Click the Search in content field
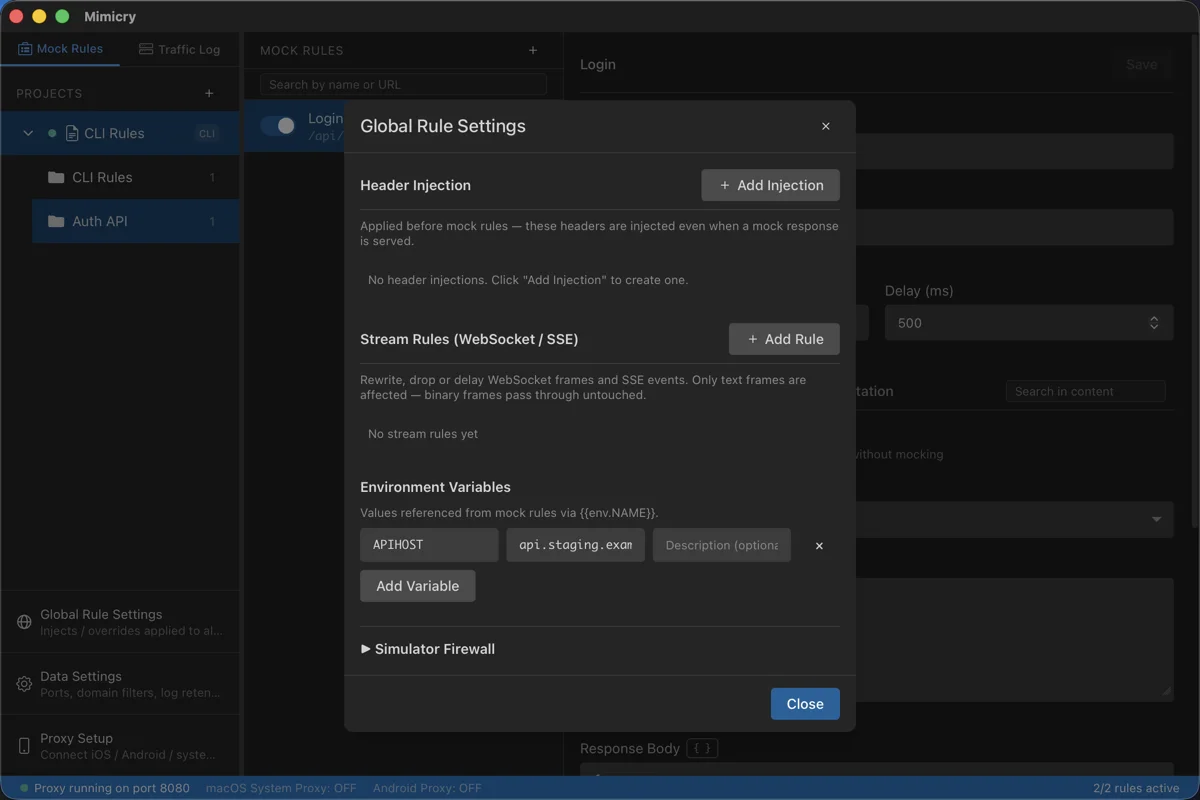The image size is (1200, 800). 1086,391
